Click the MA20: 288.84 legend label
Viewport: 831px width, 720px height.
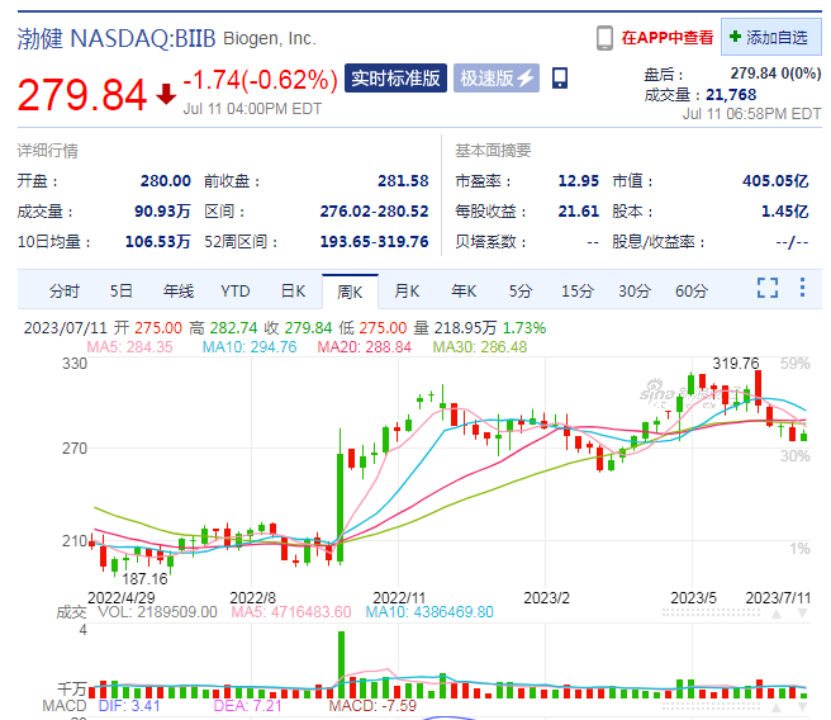pos(365,347)
